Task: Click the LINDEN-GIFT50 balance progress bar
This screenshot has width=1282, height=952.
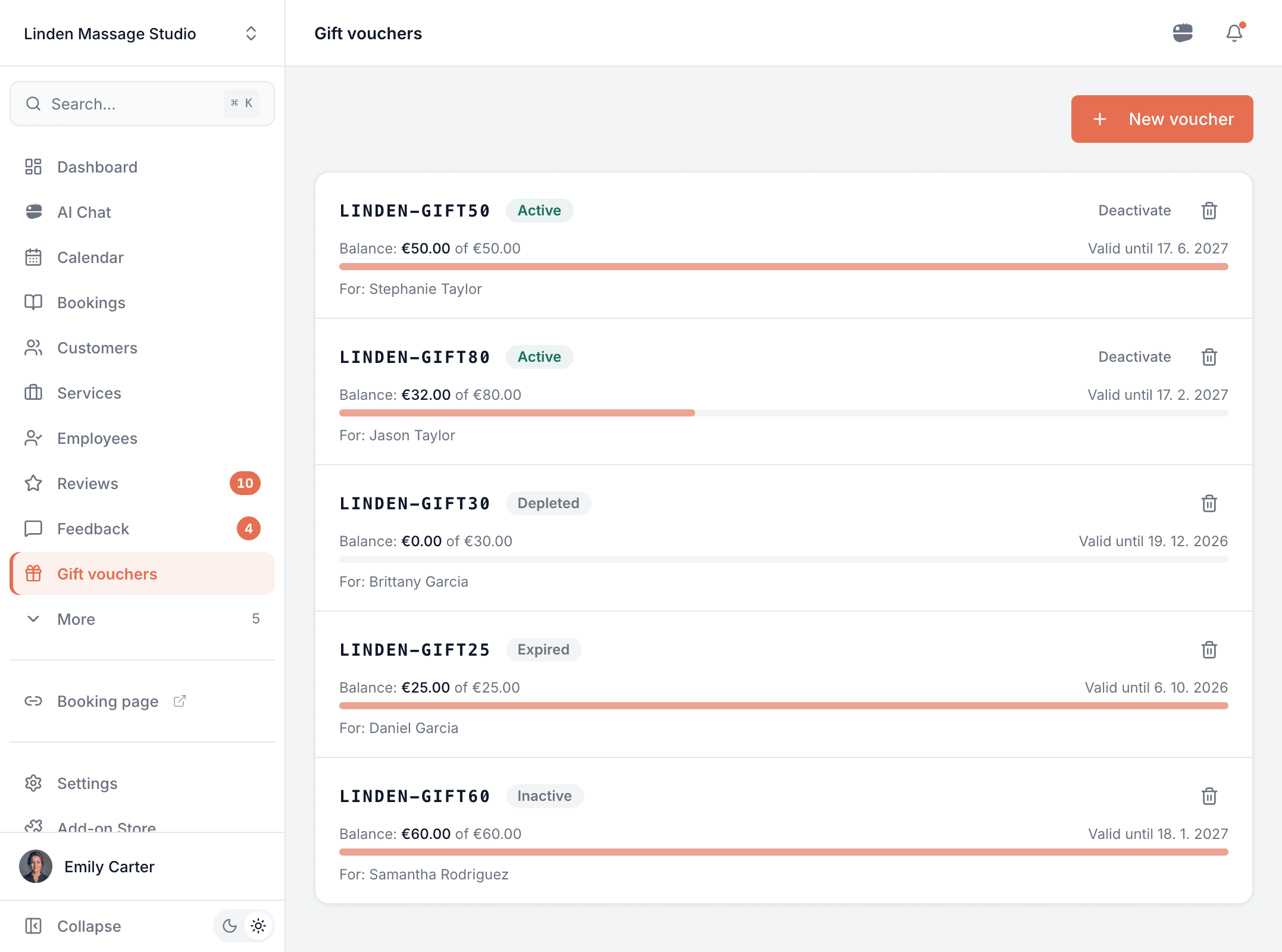Action: (x=783, y=267)
